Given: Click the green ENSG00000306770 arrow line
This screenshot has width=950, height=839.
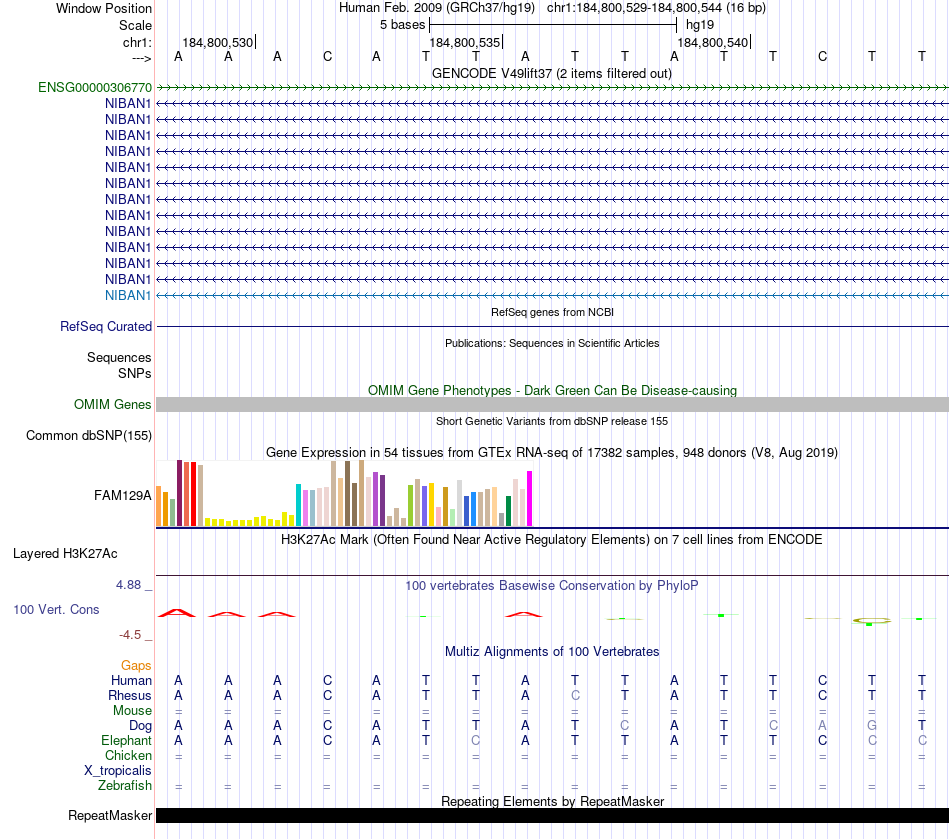Looking at the screenshot, I should [x=552, y=88].
